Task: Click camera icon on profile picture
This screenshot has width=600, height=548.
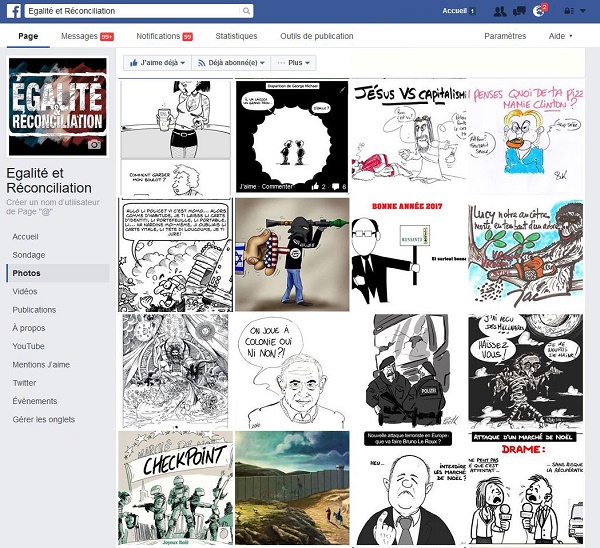Action: coord(94,144)
